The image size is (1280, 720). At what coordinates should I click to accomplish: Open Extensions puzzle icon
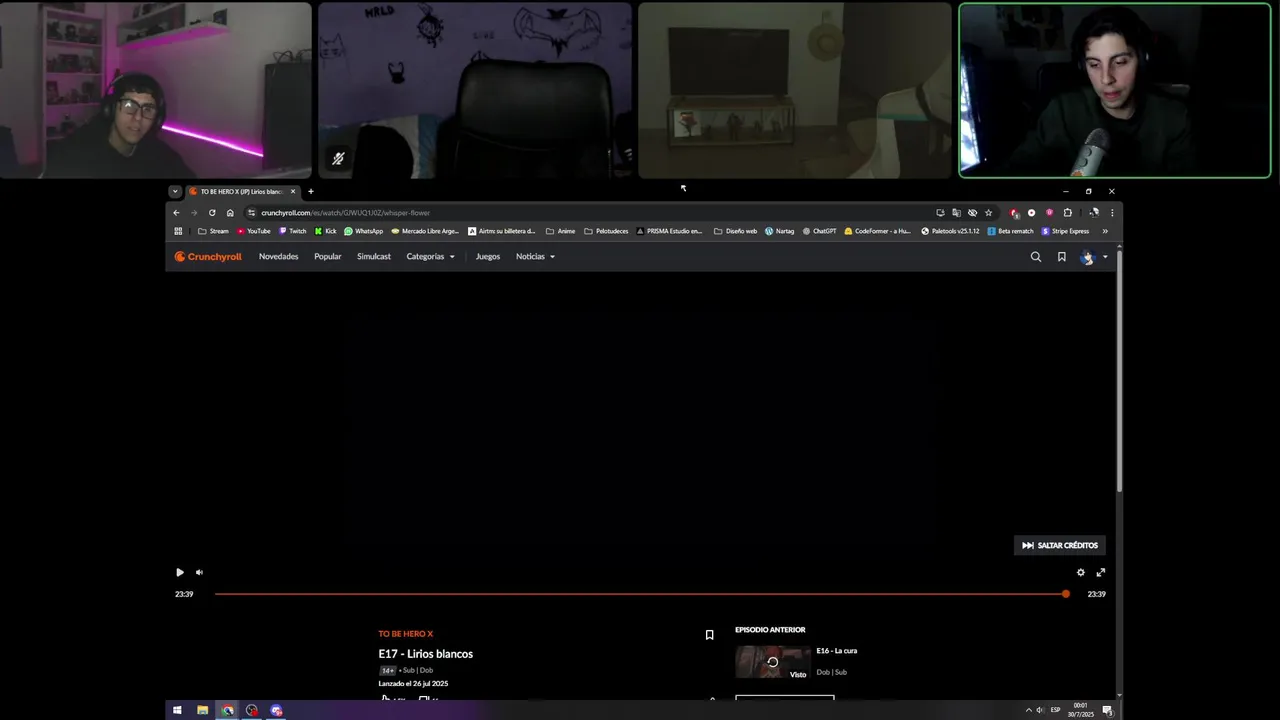tap(1067, 213)
